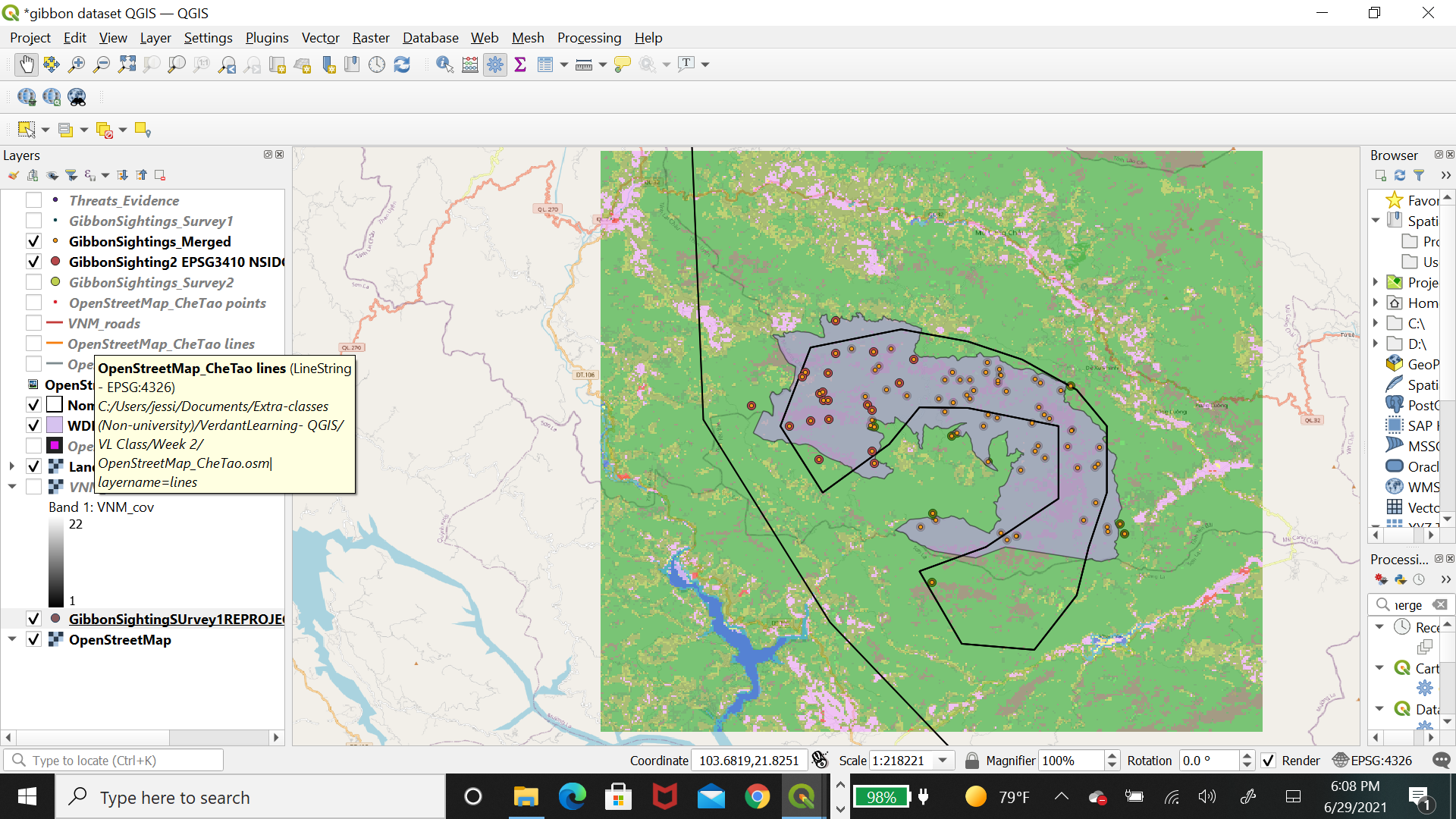This screenshot has height=819, width=1456.
Task: Select the Pan Map hand tool
Action: [x=27, y=64]
